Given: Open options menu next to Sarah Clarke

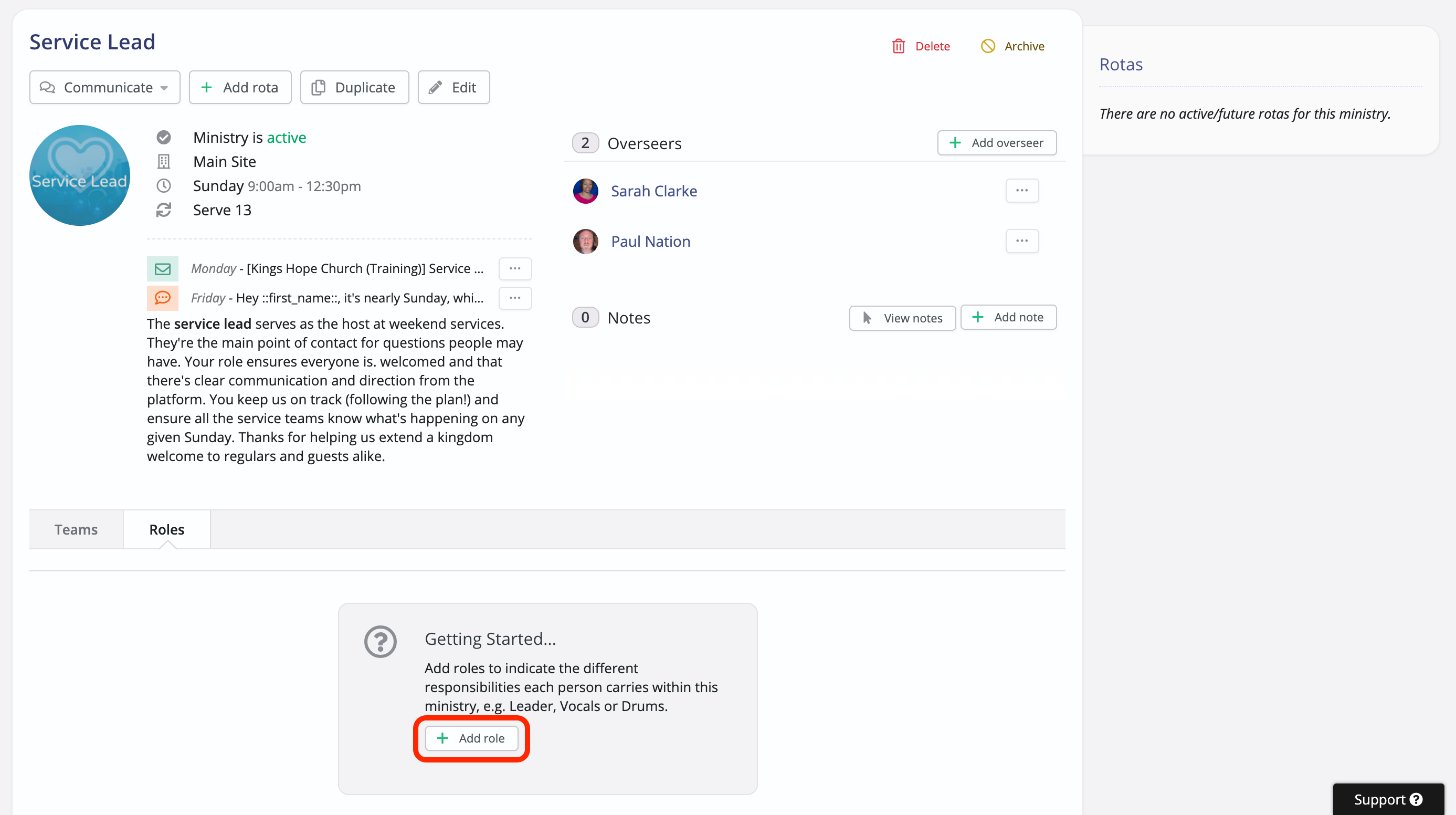Looking at the screenshot, I should point(1021,191).
